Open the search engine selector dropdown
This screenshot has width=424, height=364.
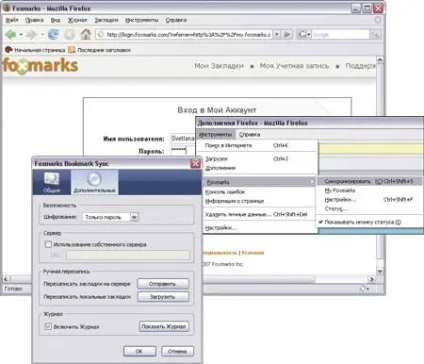click(304, 34)
